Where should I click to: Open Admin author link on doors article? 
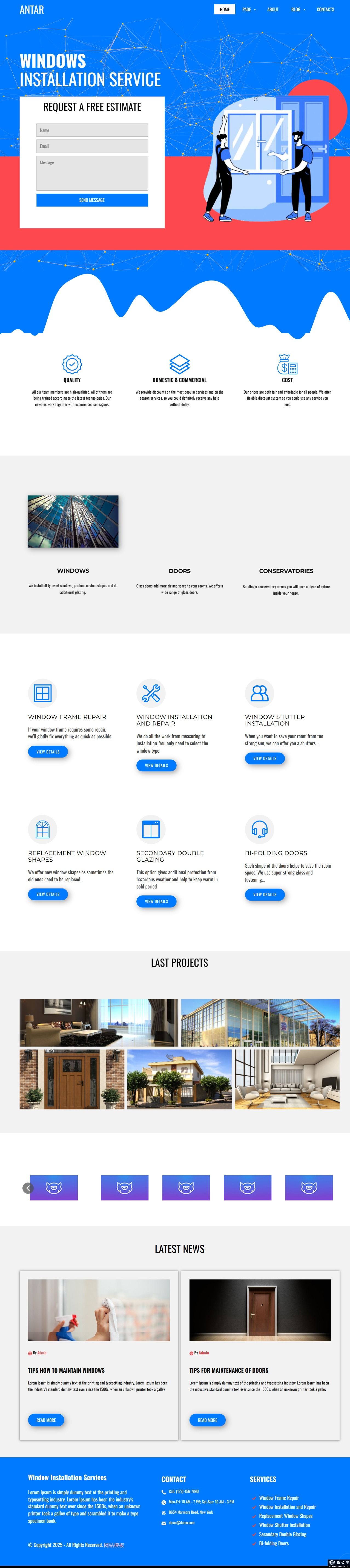tap(204, 1352)
